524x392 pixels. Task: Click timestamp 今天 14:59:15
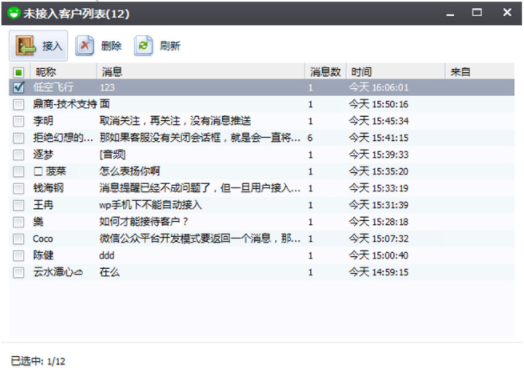point(379,272)
